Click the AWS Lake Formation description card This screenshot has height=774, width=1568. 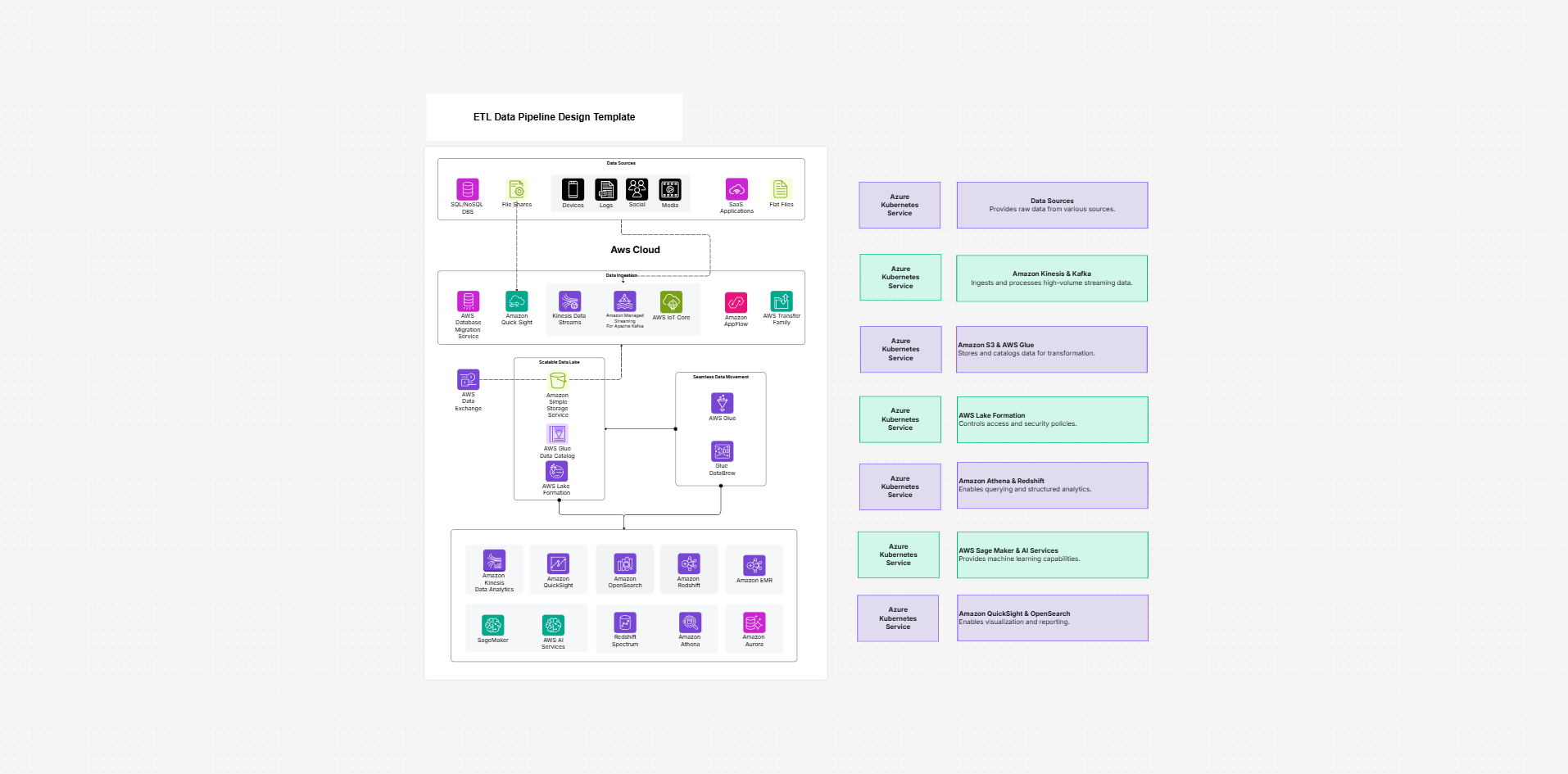pyautogui.click(x=1052, y=420)
